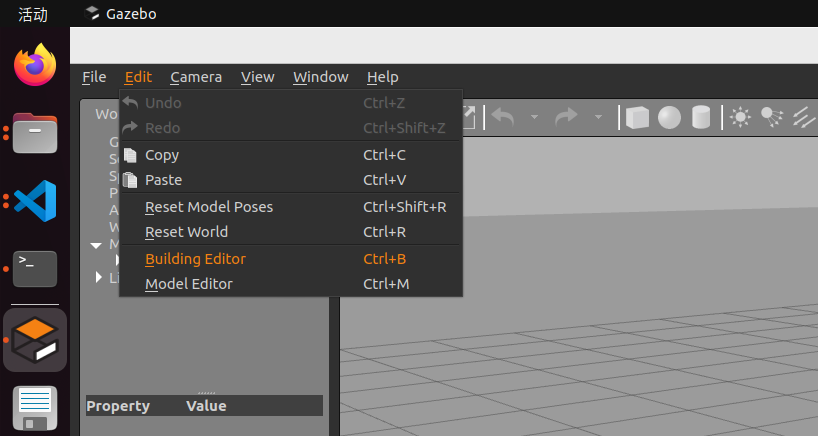
Task: Select Reset World entry
Action: pyautogui.click(x=291, y=232)
